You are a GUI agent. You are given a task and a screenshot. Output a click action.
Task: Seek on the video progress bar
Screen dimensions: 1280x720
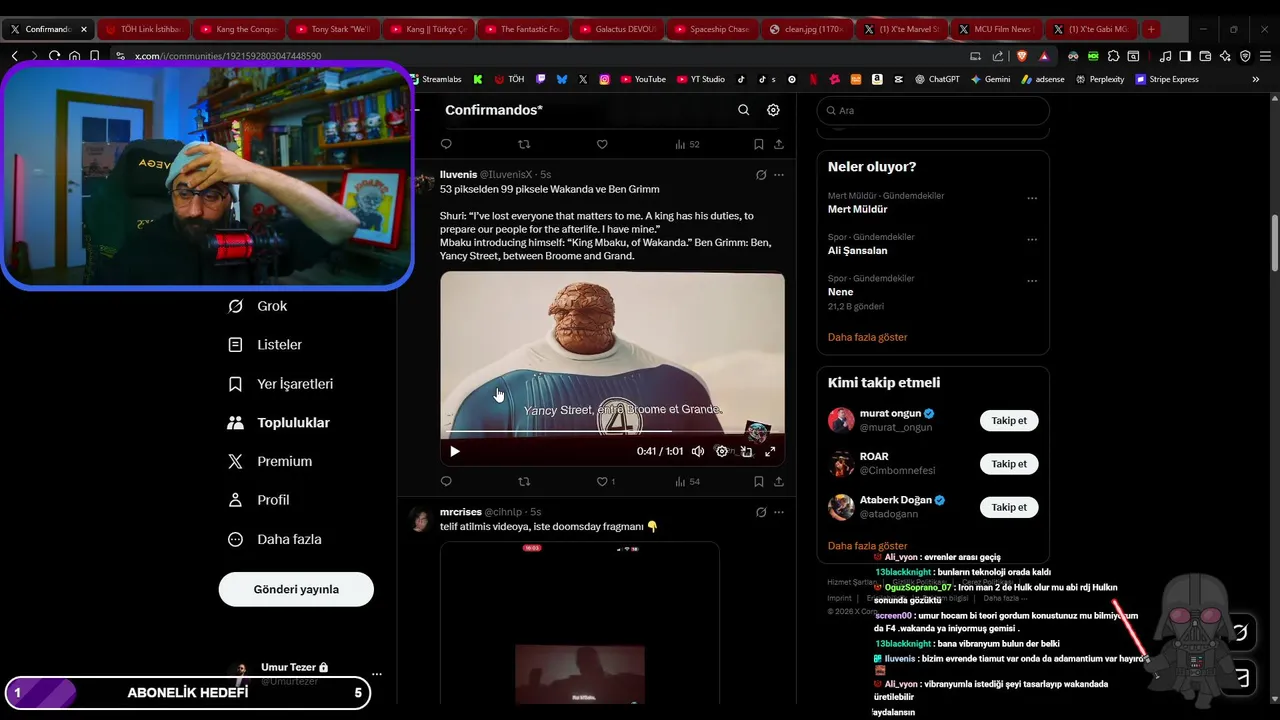[x=612, y=433]
